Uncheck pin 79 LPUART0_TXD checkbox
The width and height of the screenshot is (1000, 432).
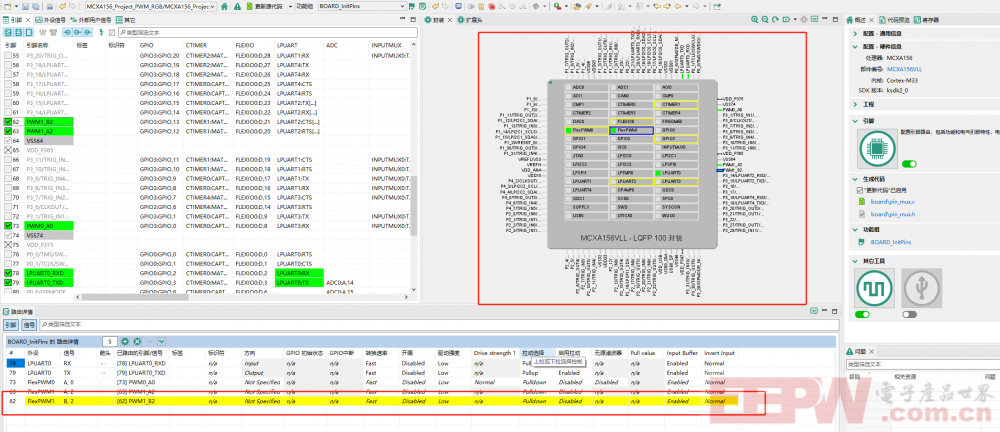point(8,283)
